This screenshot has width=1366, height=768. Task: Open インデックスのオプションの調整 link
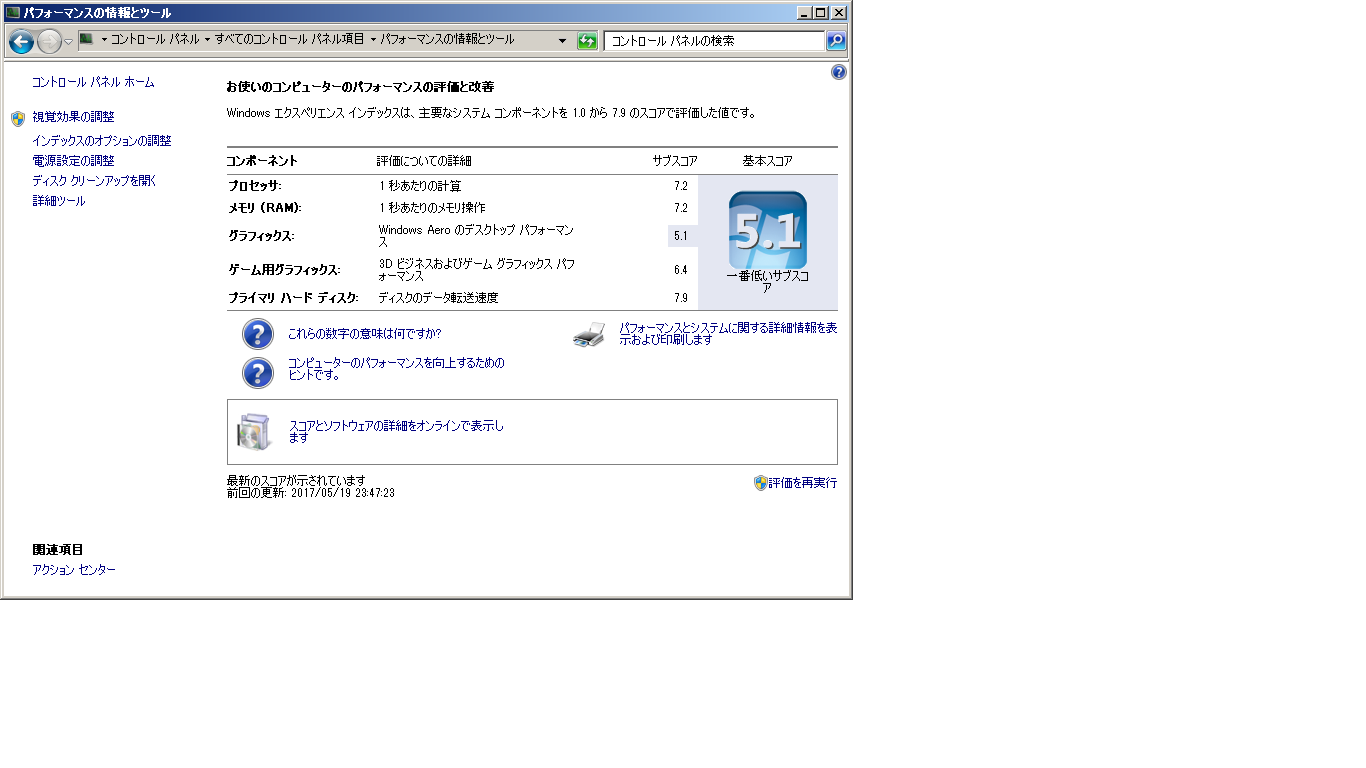coord(101,141)
